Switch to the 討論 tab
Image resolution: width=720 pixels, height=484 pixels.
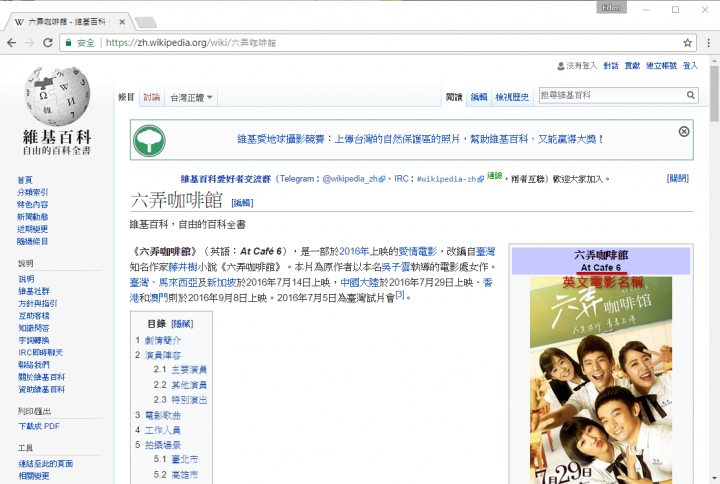pyautogui.click(x=152, y=97)
